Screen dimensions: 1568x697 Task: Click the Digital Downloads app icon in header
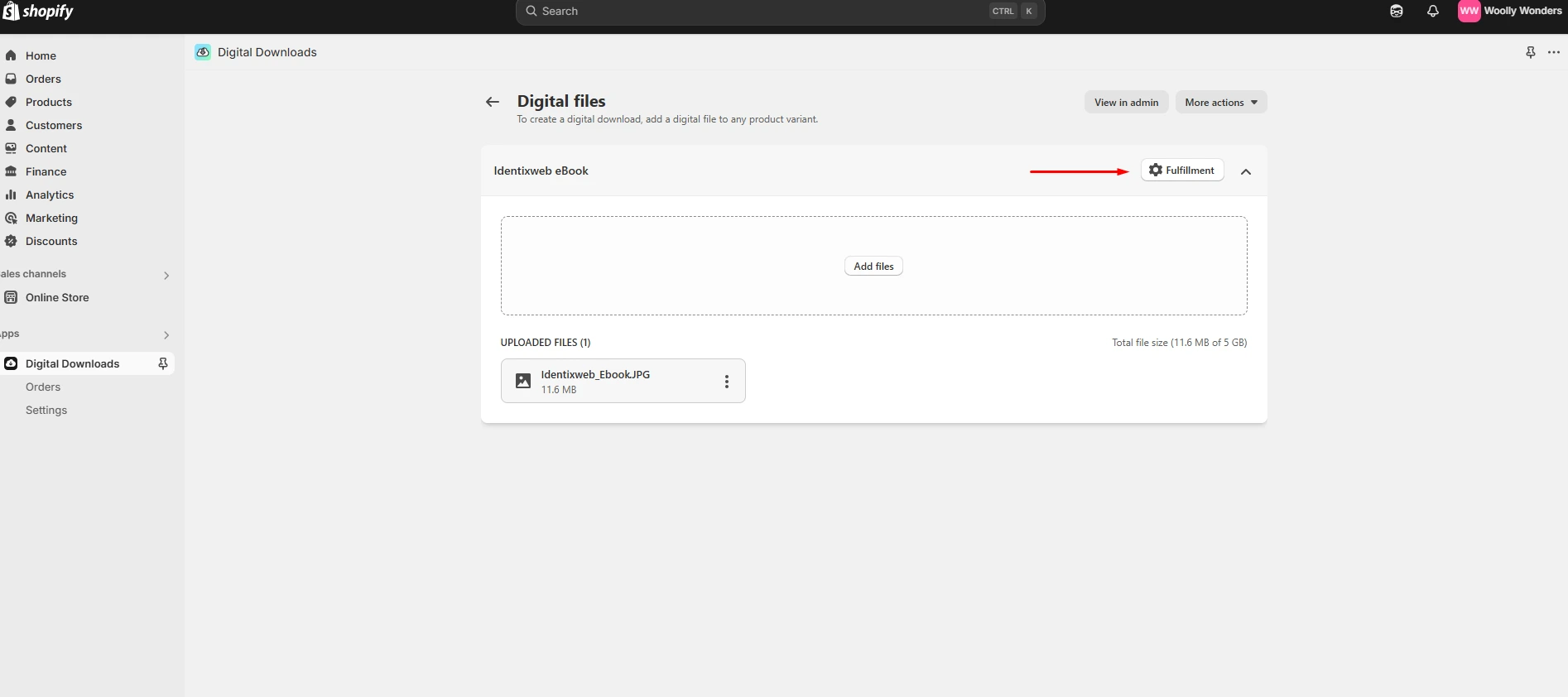203,52
